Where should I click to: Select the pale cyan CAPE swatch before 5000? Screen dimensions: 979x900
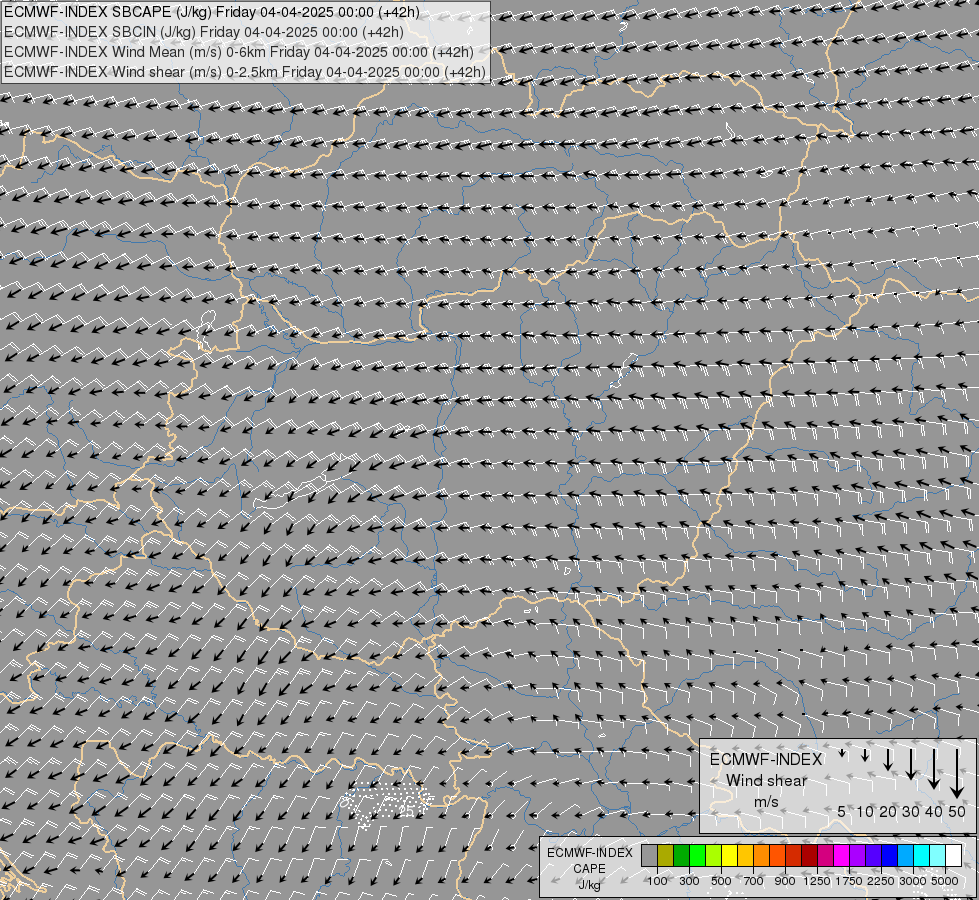(x=938, y=856)
